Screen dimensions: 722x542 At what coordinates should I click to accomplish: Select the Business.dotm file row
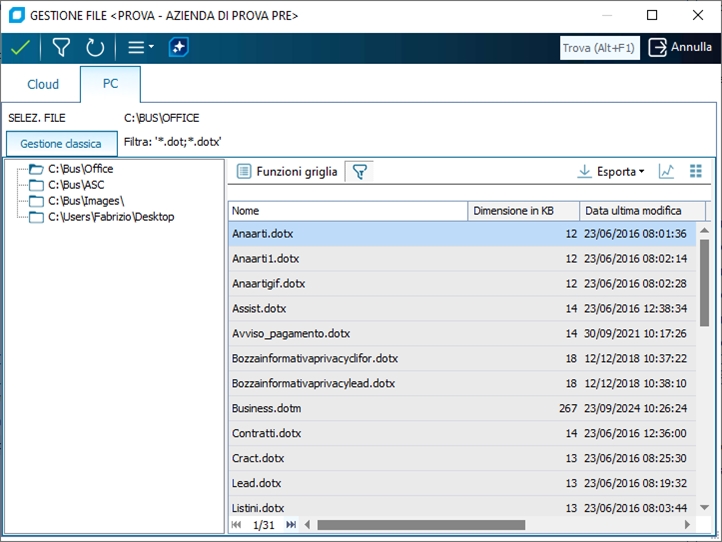(267, 408)
